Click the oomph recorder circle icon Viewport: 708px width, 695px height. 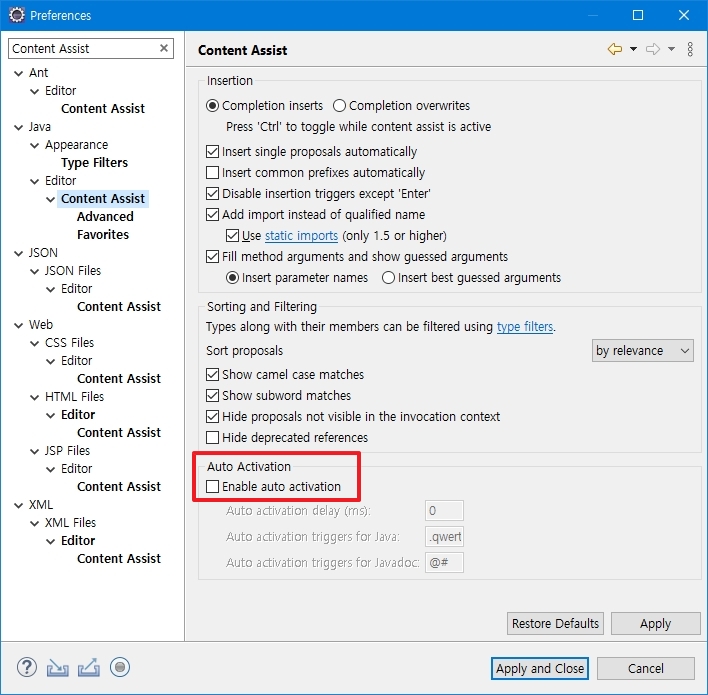click(120, 667)
